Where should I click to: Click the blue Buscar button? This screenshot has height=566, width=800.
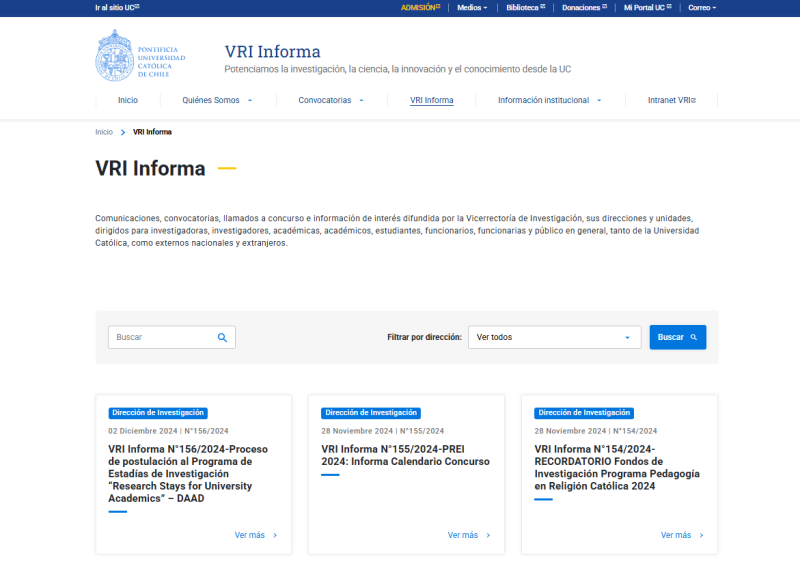[x=678, y=337]
